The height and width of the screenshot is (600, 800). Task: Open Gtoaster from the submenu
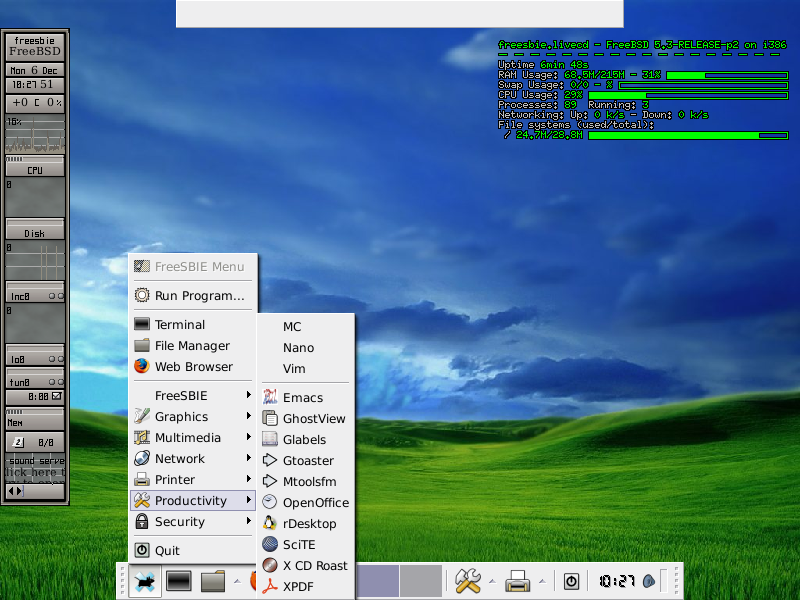pos(305,460)
